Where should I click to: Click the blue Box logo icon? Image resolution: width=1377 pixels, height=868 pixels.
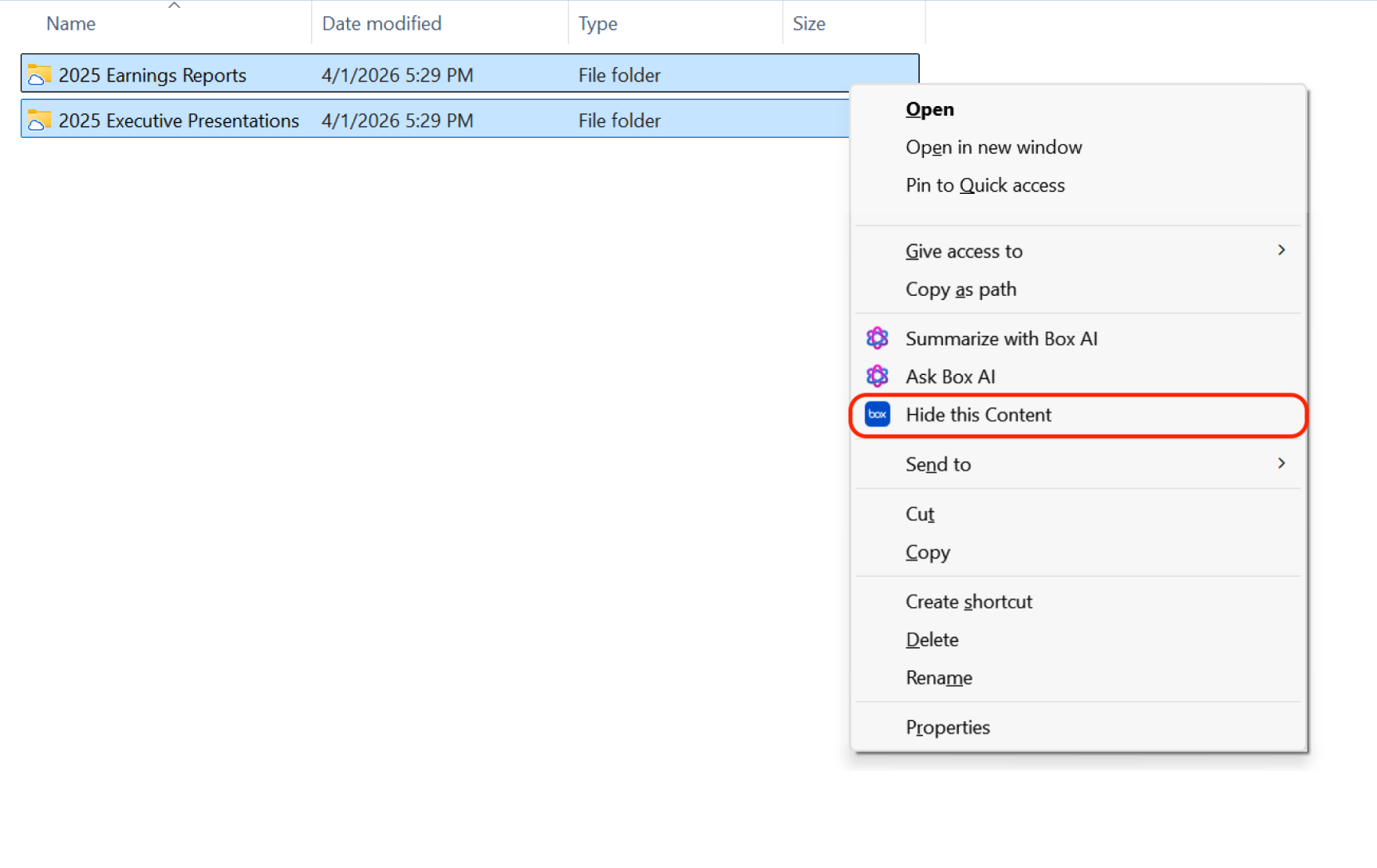click(877, 414)
